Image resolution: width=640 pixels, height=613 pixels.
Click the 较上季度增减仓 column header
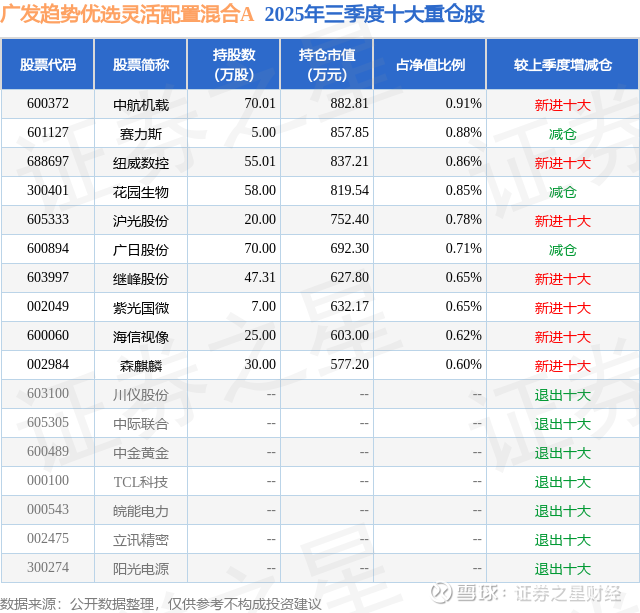563,64
